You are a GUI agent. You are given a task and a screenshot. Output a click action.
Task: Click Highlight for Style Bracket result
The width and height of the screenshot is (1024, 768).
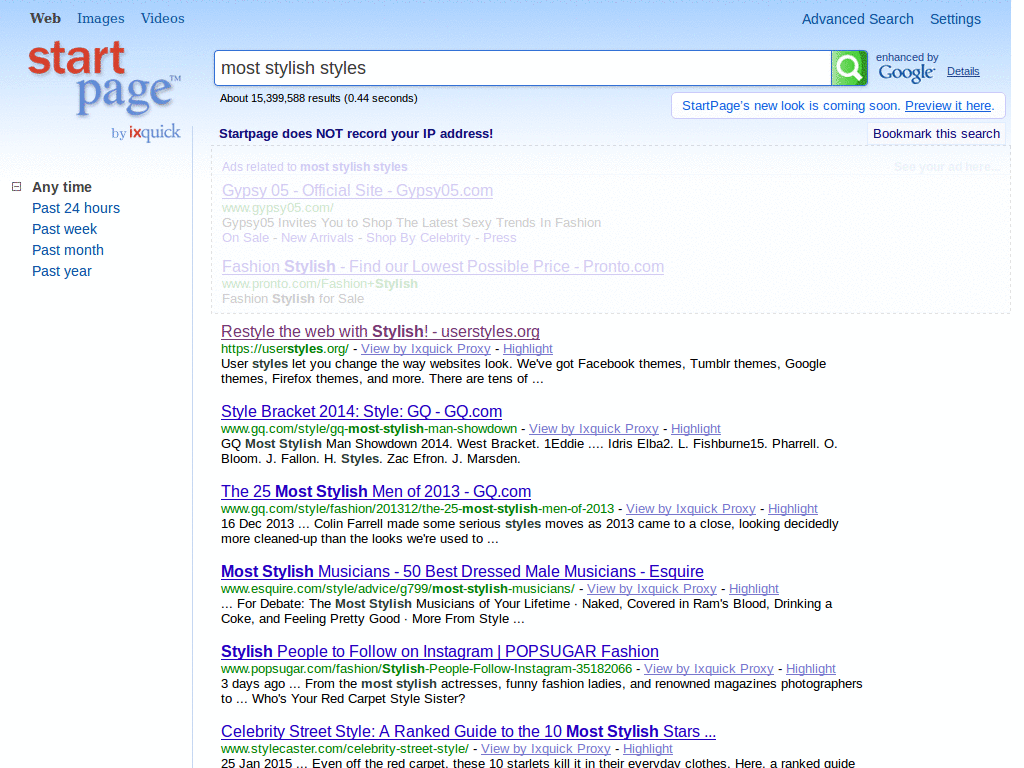(696, 428)
